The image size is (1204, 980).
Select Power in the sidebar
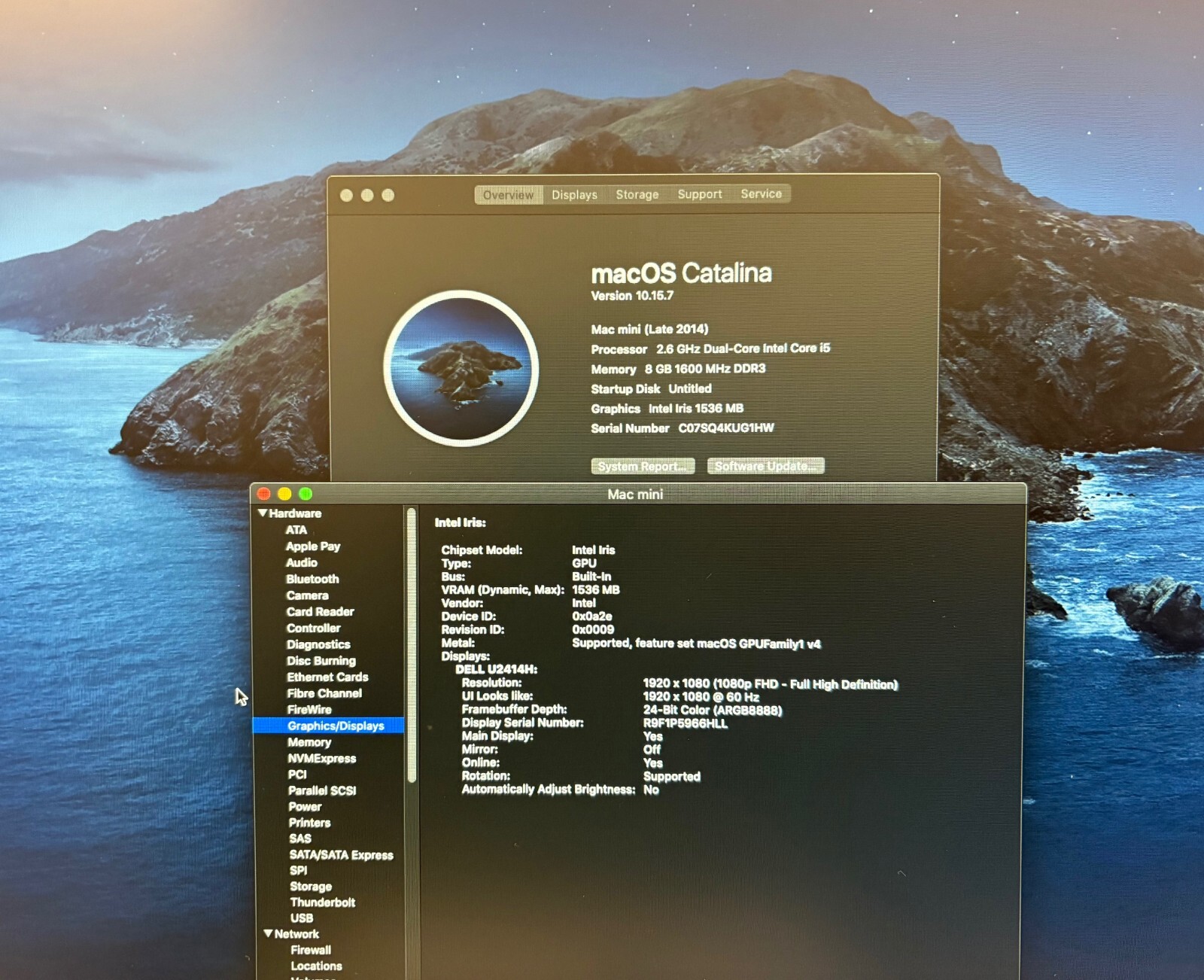(x=305, y=806)
